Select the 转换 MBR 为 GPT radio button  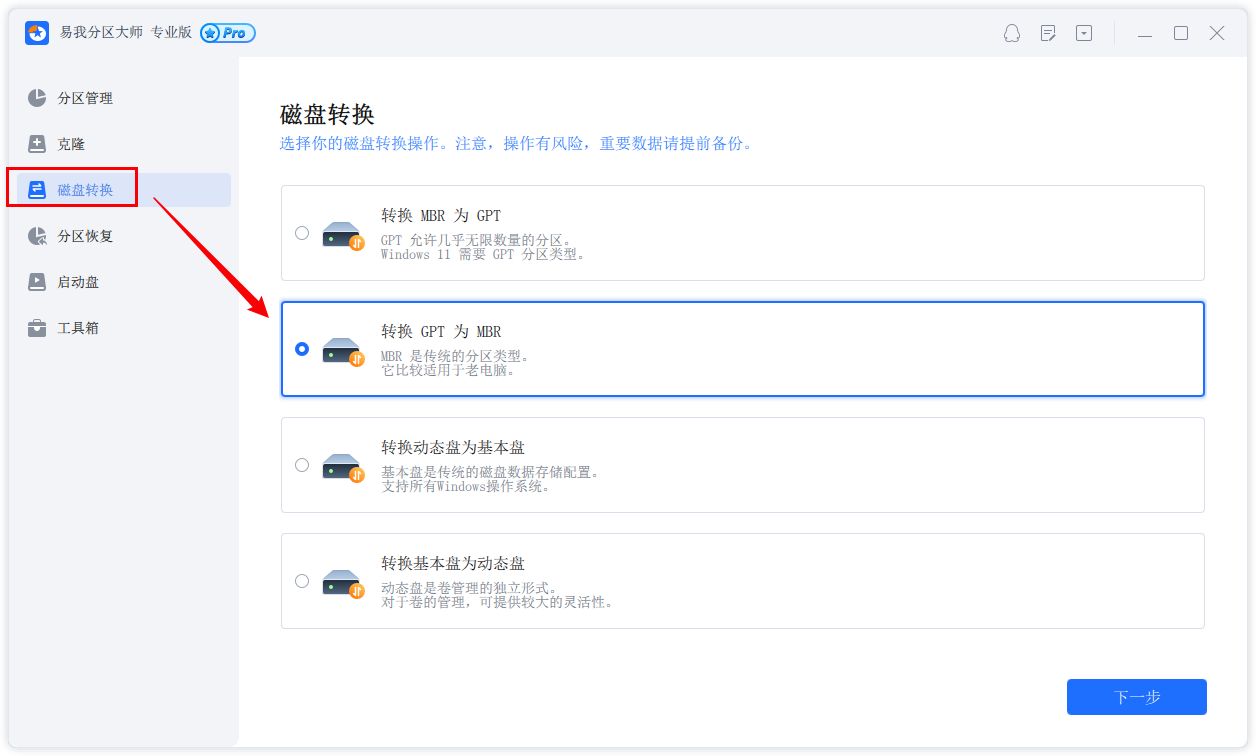[x=302, y=233]
